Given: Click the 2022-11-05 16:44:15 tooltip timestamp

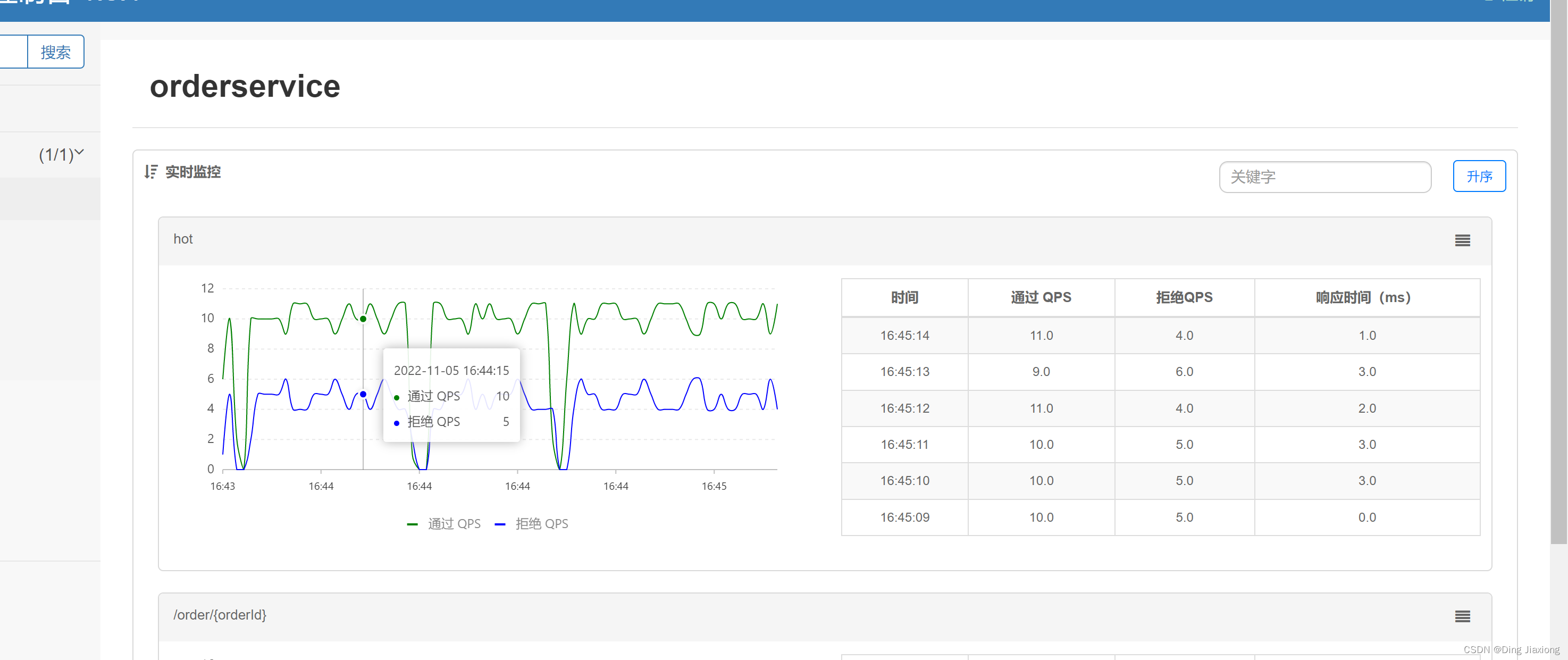Looking at the screenshot, I should tap(451, 370).
